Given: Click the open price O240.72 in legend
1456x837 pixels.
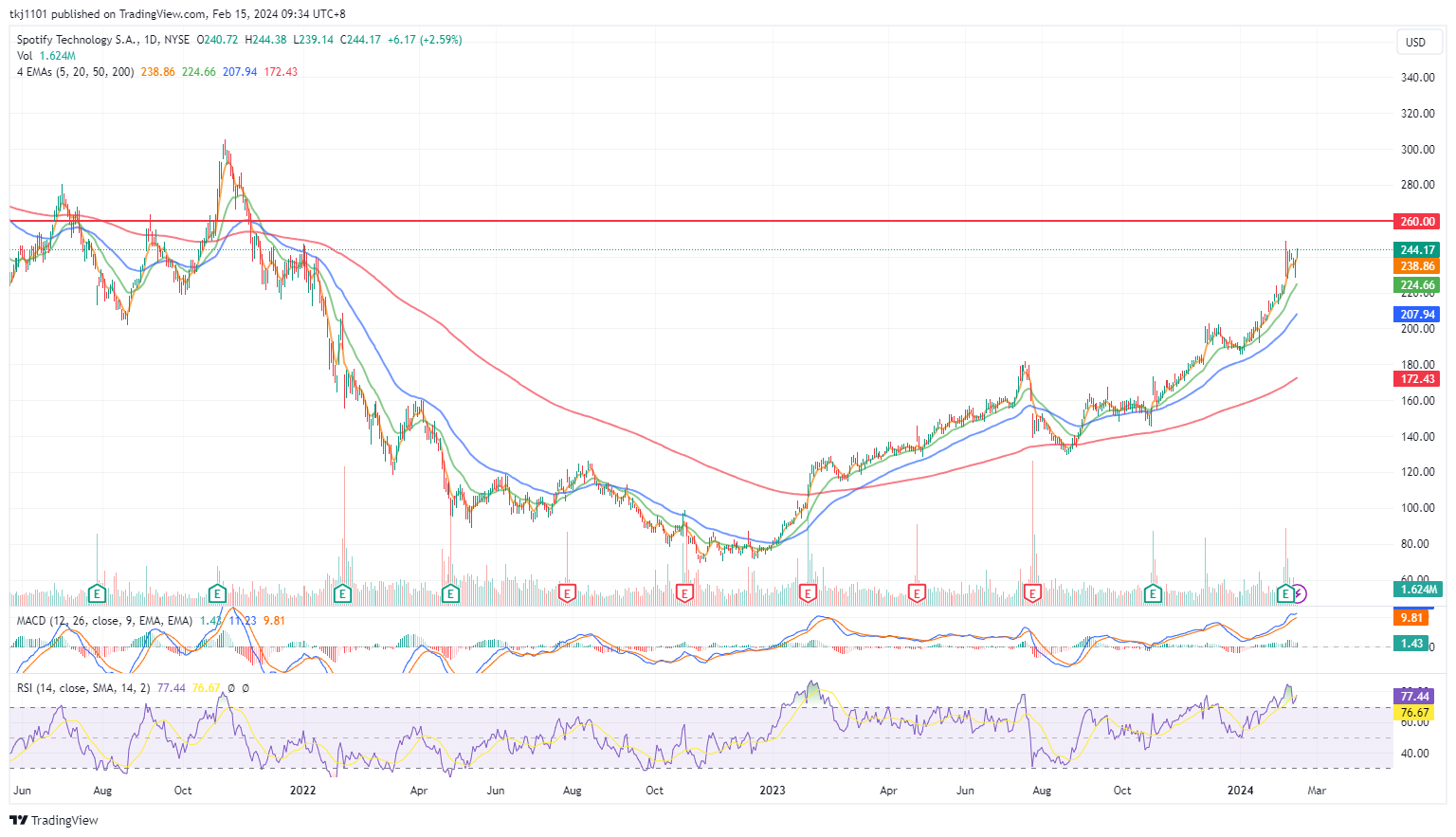Looking at the screenshot, I should point(217,40).
